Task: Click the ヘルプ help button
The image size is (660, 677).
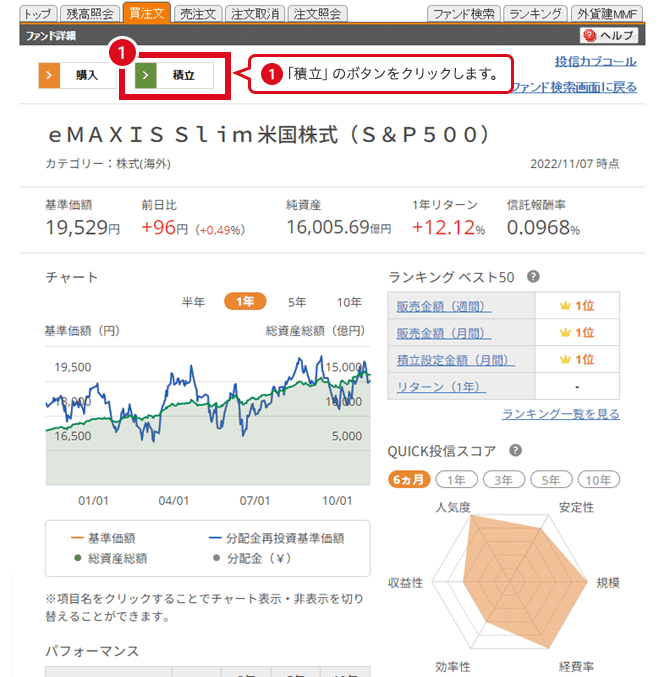Action: coord(609,35)
